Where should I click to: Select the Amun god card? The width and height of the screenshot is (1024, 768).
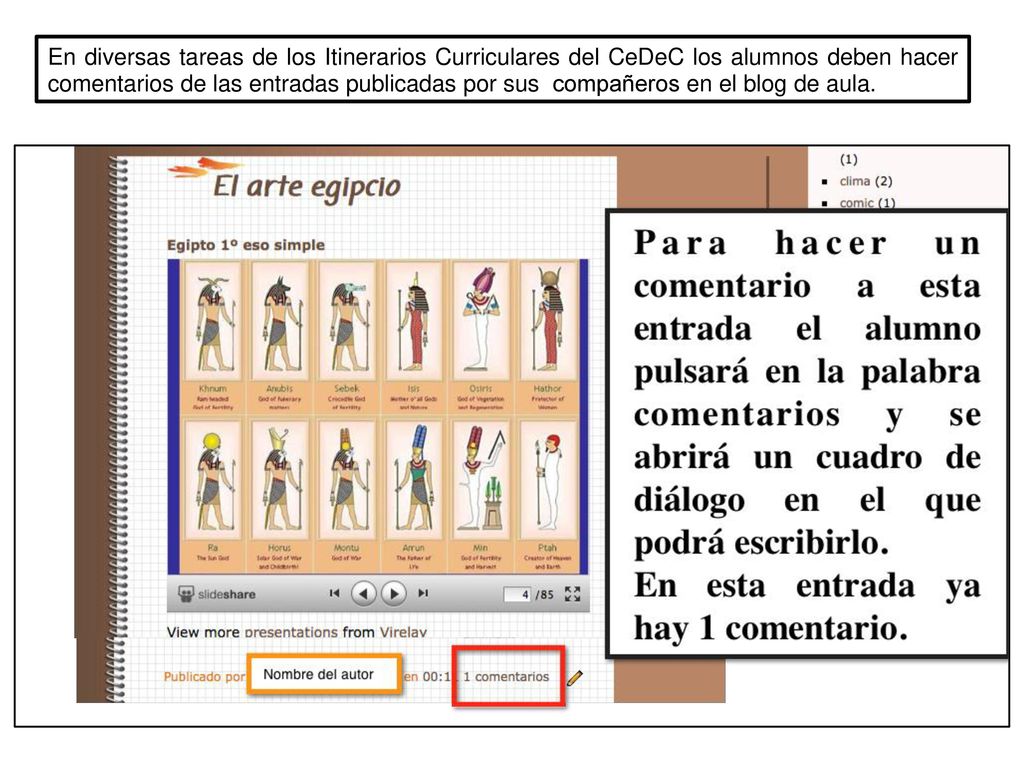coord(414,496)
